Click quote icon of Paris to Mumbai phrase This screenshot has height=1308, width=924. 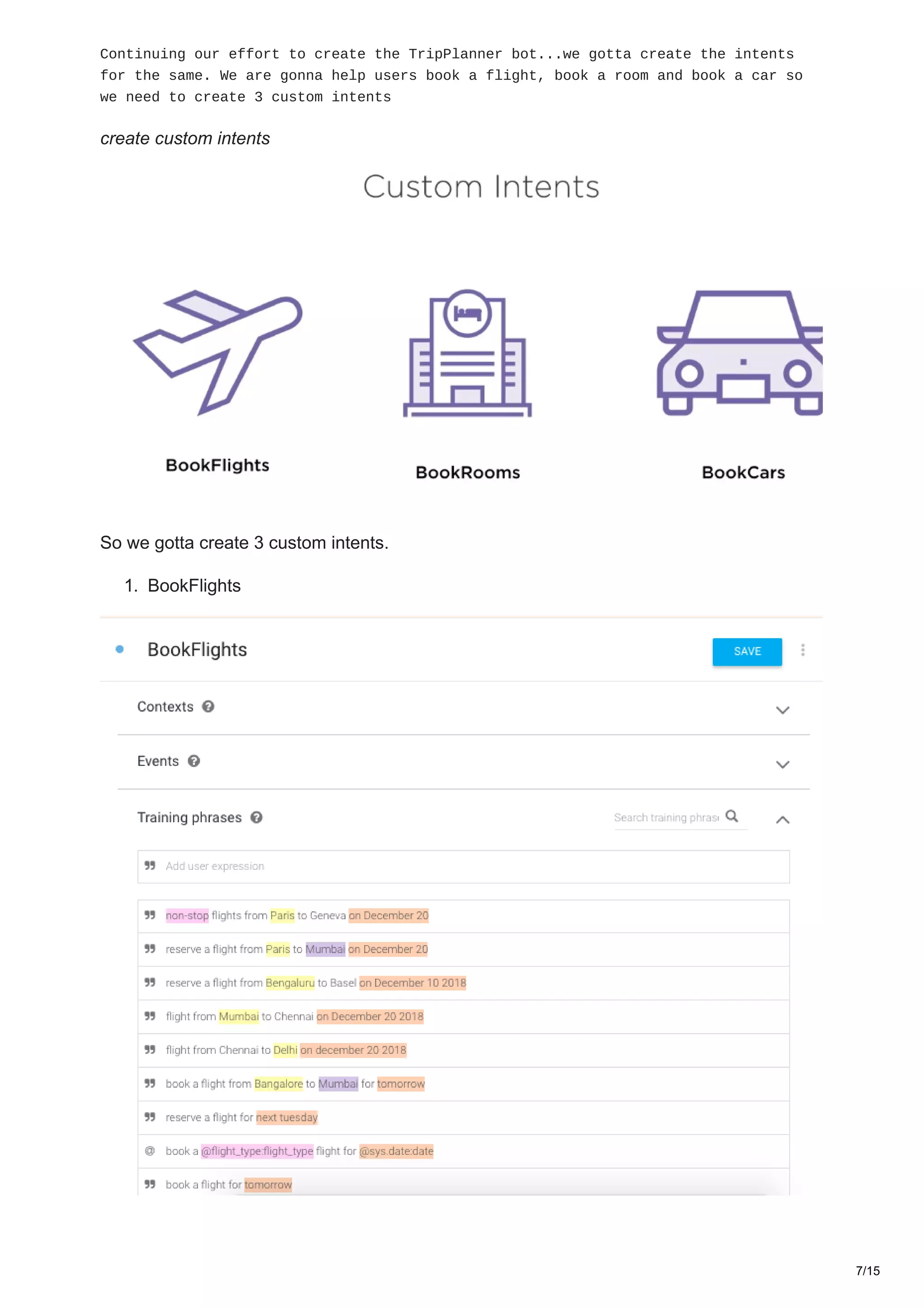point(150,949)
